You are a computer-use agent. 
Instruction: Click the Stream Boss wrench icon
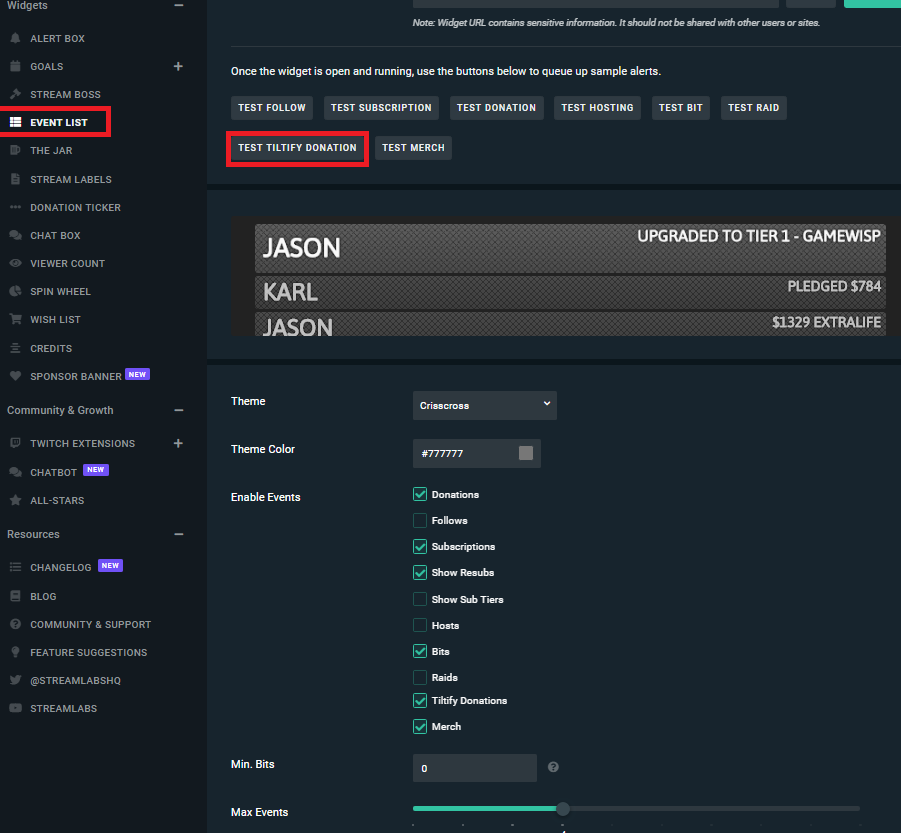tap(15, 94)
